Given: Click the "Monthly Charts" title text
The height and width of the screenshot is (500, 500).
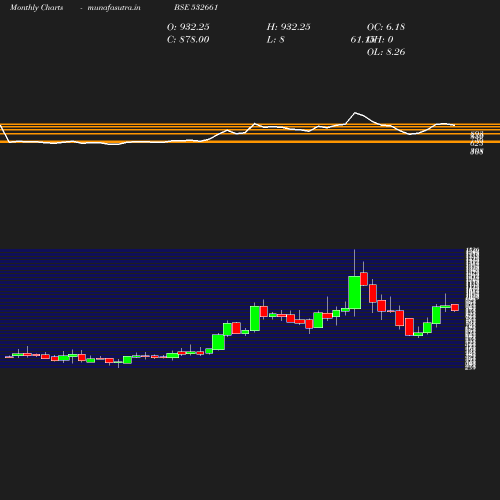Looking at the screenshot, I should pyautogui.click(x=36, y=8).
